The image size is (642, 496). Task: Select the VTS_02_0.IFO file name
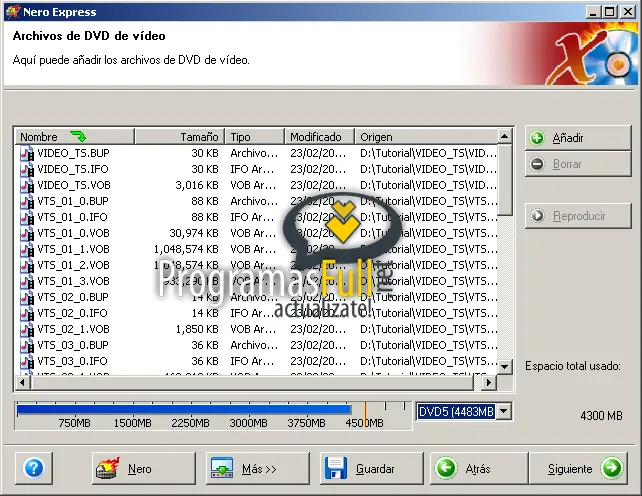tap(72, 313)
